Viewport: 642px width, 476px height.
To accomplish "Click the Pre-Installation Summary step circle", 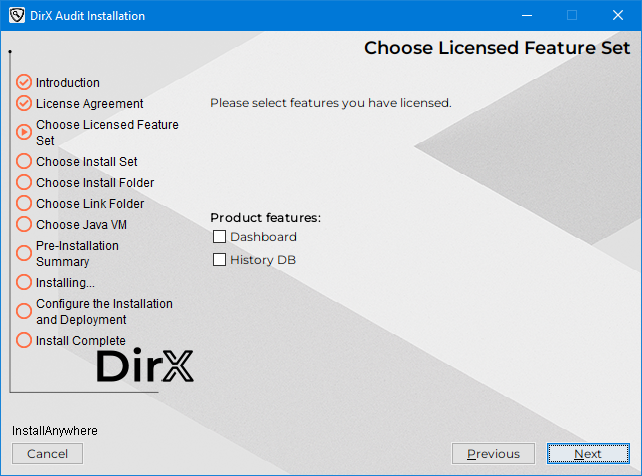I will coord(24,253).
